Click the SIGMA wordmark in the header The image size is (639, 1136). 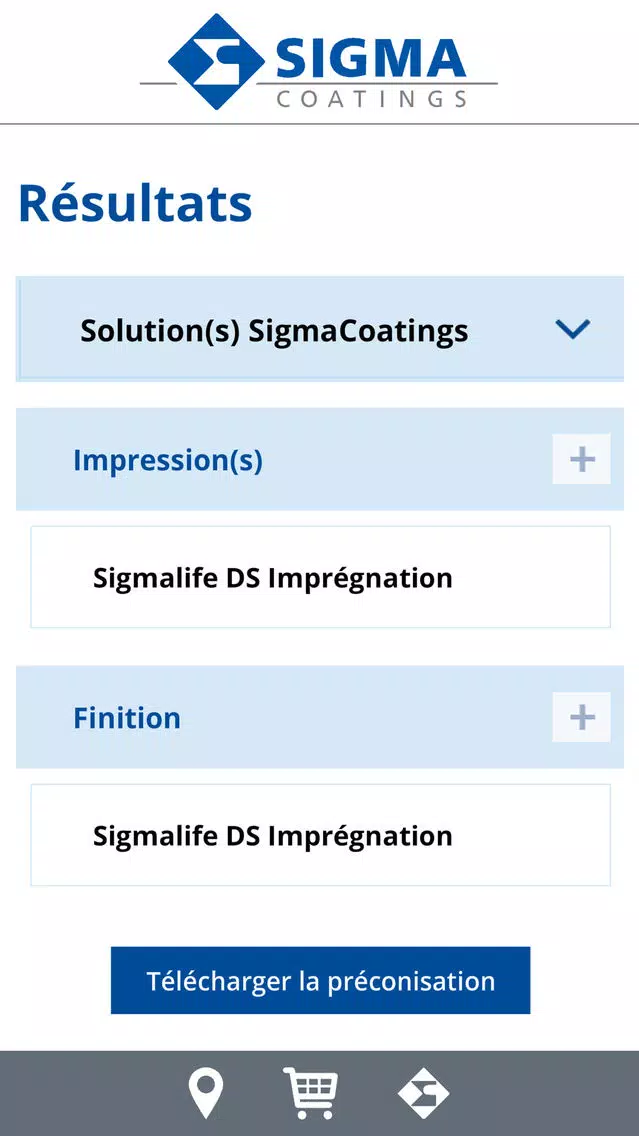tap(371, 58)
